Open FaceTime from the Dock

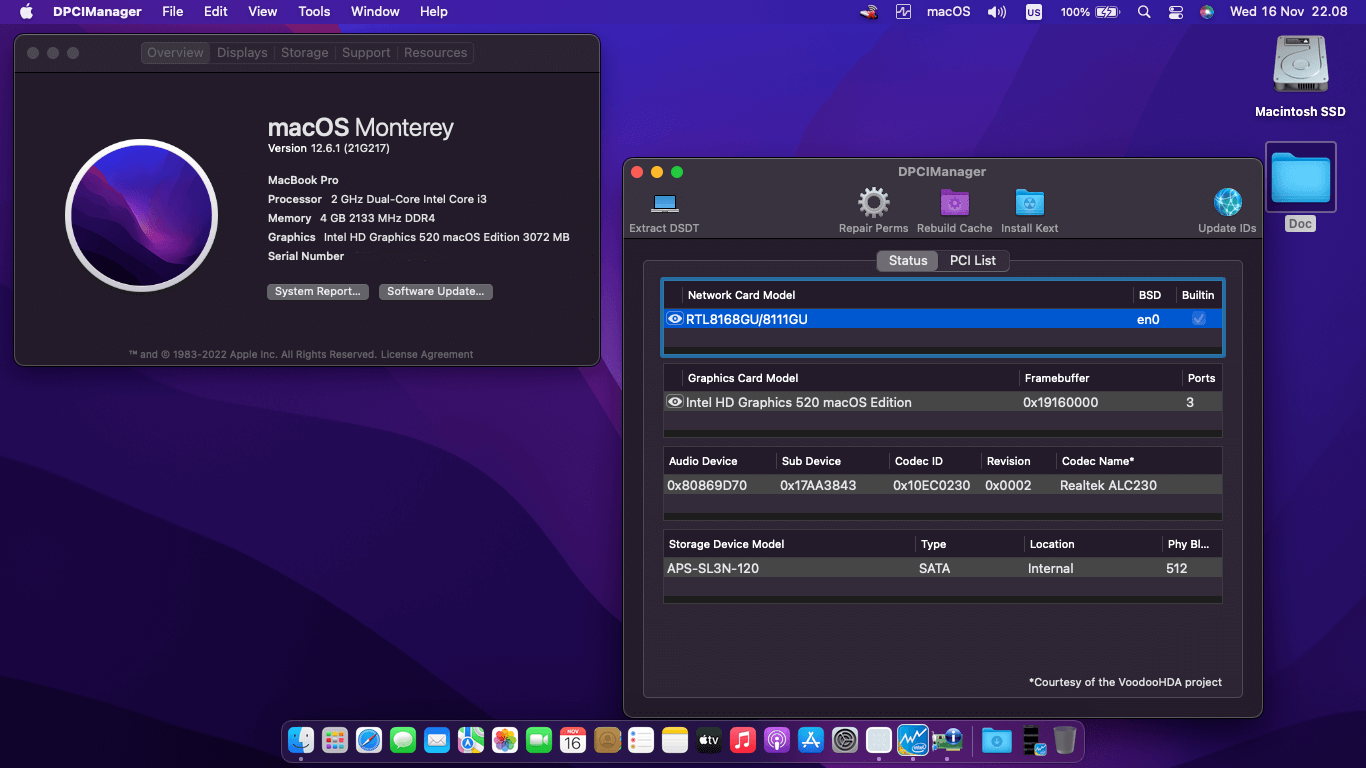click(x=539, y=740)
